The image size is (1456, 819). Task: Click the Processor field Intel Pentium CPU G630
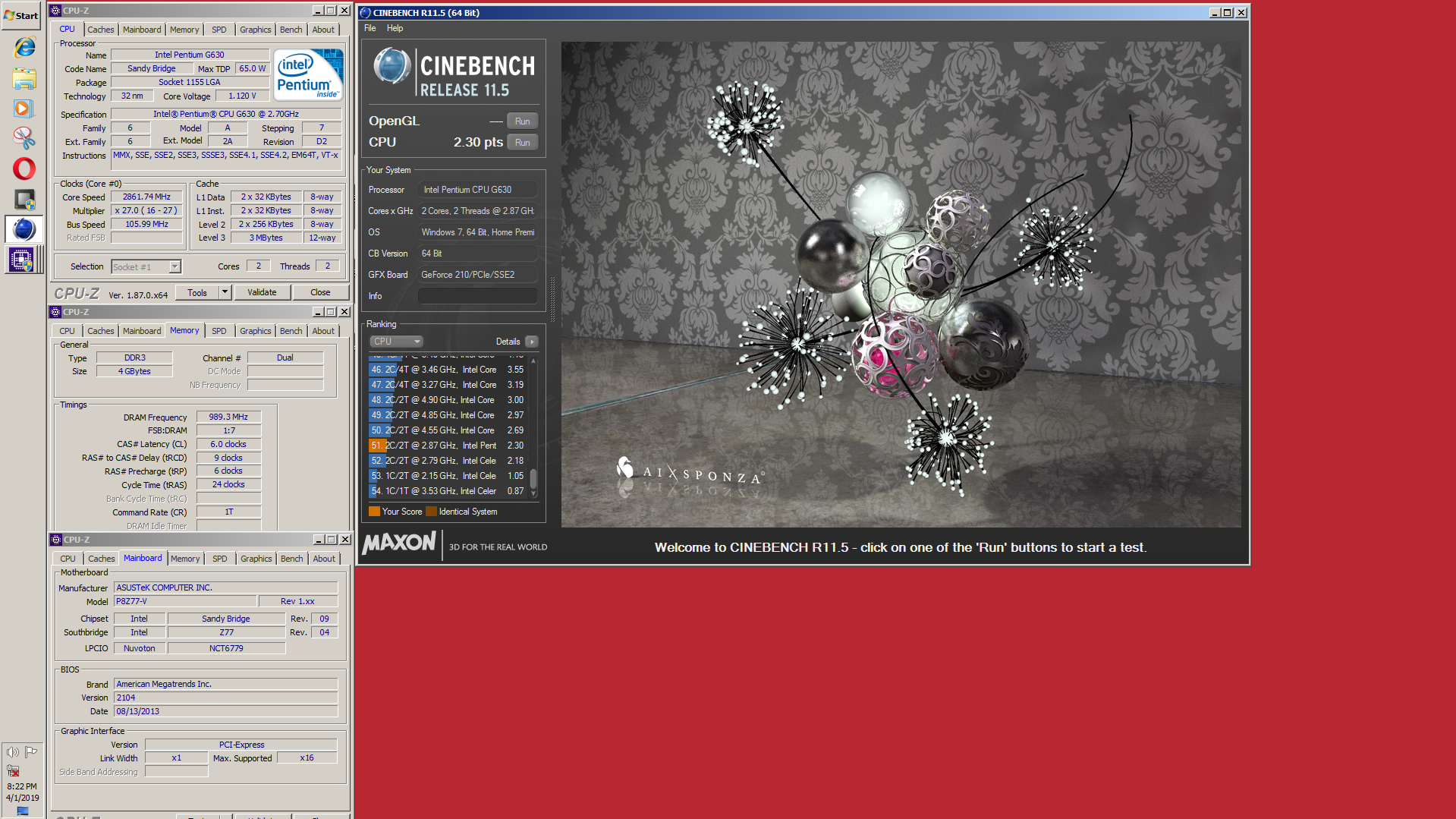pos(477,190)
